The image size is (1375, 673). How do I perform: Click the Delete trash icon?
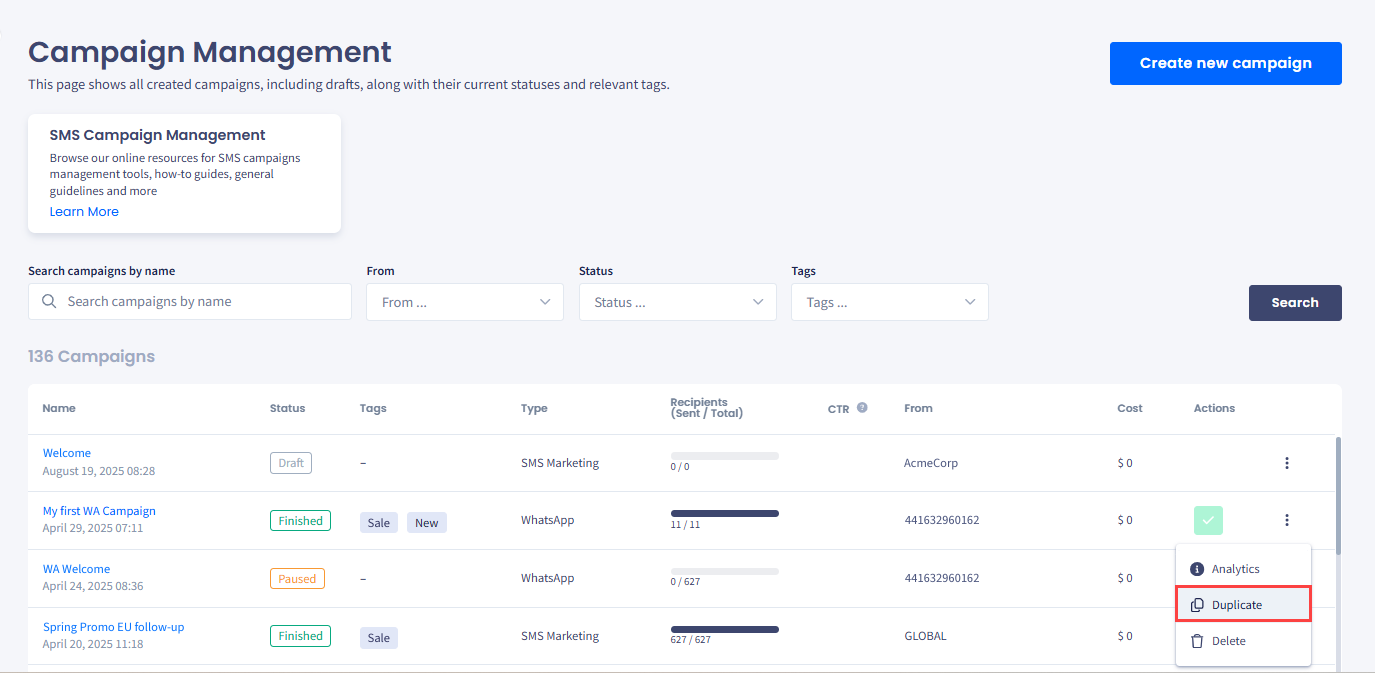(x=1197, y=641)
